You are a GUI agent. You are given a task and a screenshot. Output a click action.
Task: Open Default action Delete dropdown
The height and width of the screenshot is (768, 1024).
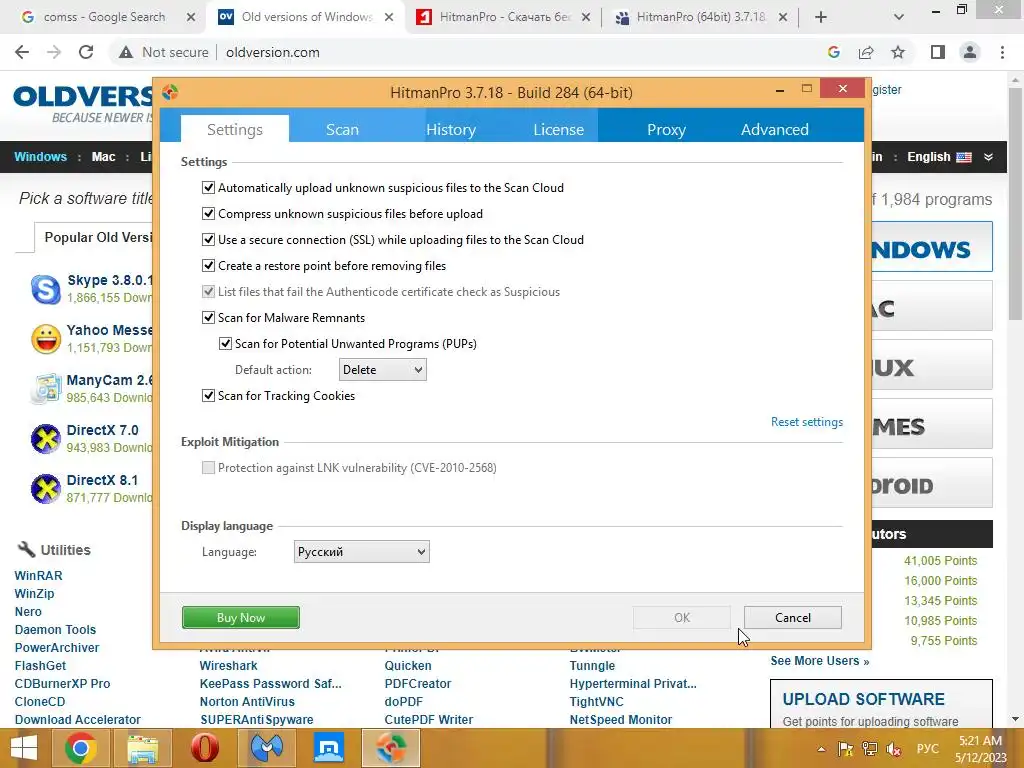click(383, 370)
